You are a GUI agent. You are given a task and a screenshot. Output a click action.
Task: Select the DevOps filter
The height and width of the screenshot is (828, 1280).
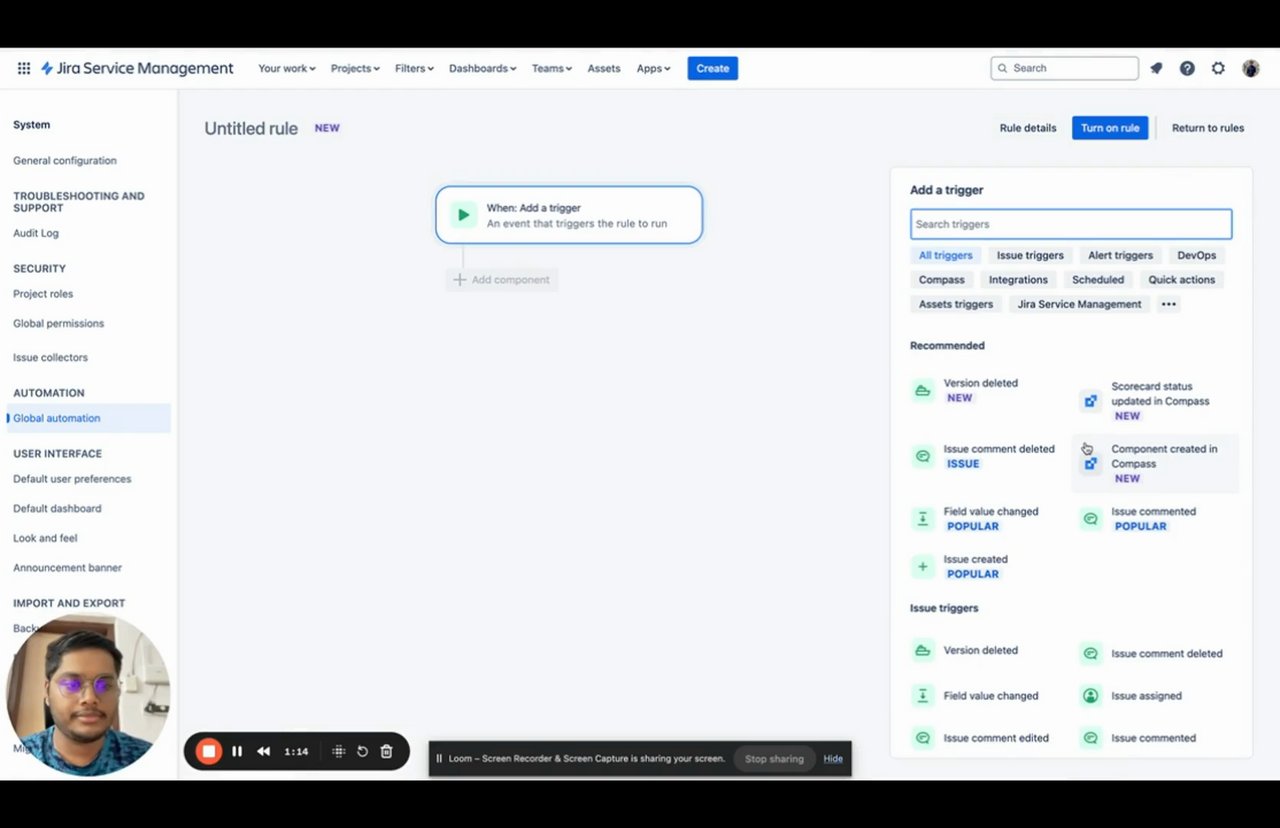click(1197, 255)
